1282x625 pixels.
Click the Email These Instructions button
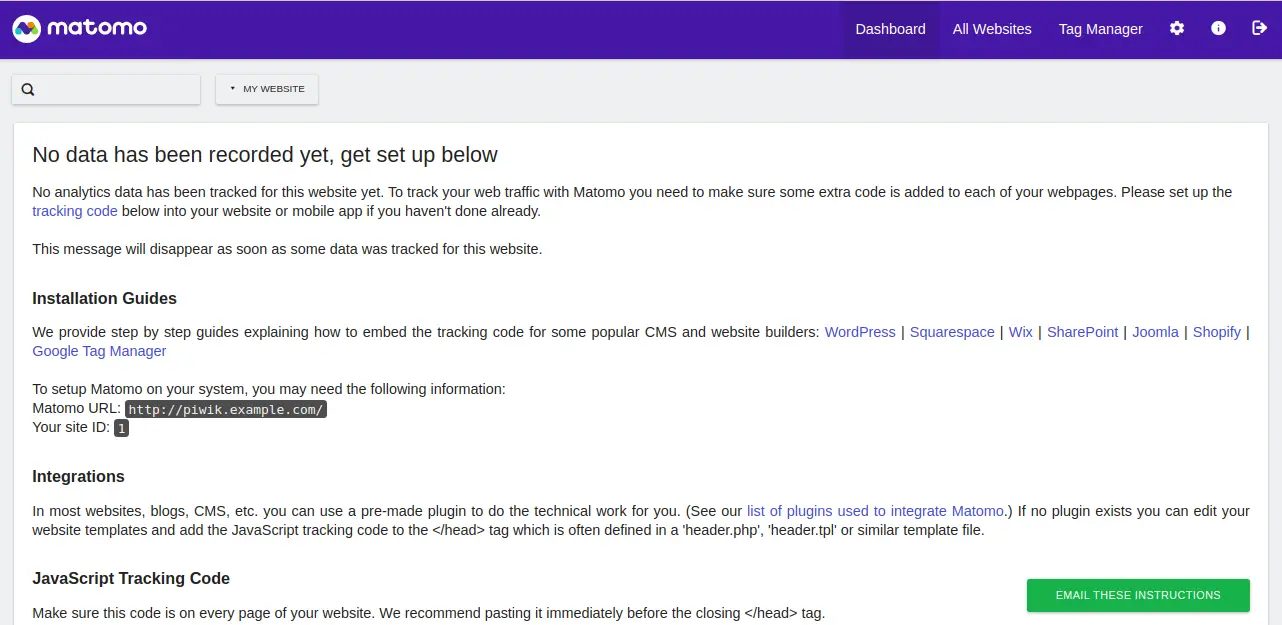1138,595
